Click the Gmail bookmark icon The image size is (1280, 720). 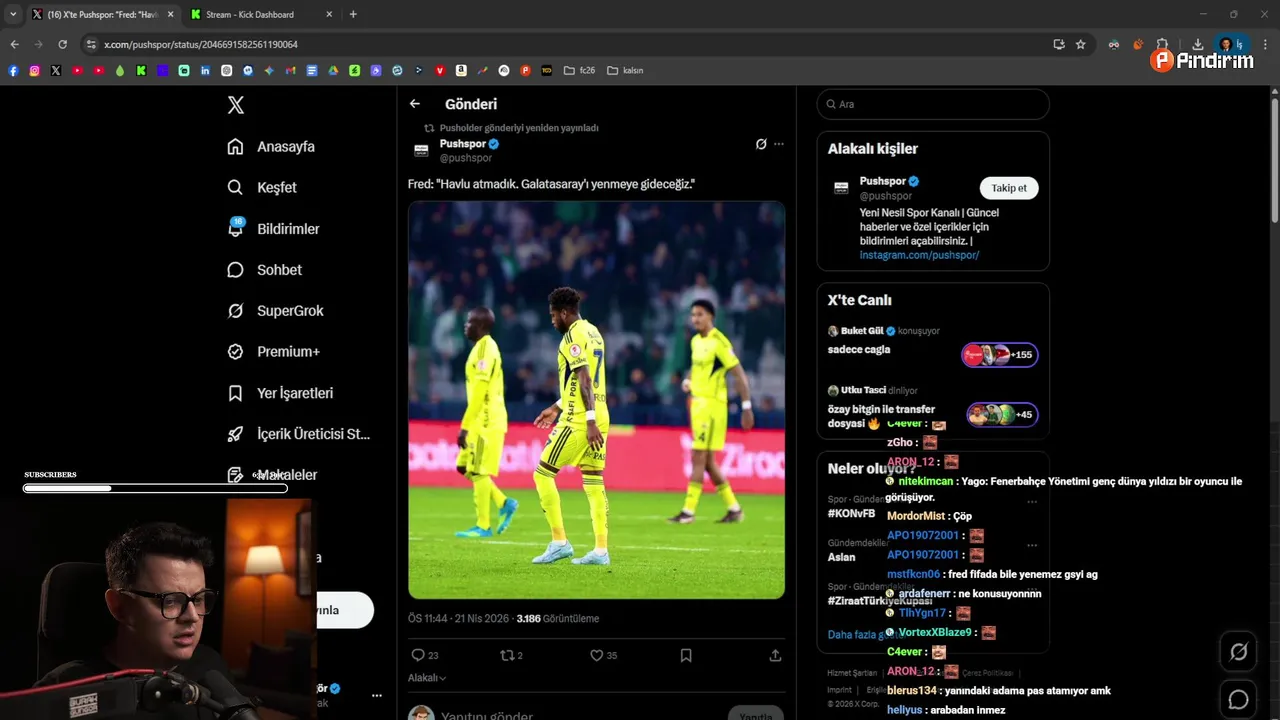(x=290, y=70)
